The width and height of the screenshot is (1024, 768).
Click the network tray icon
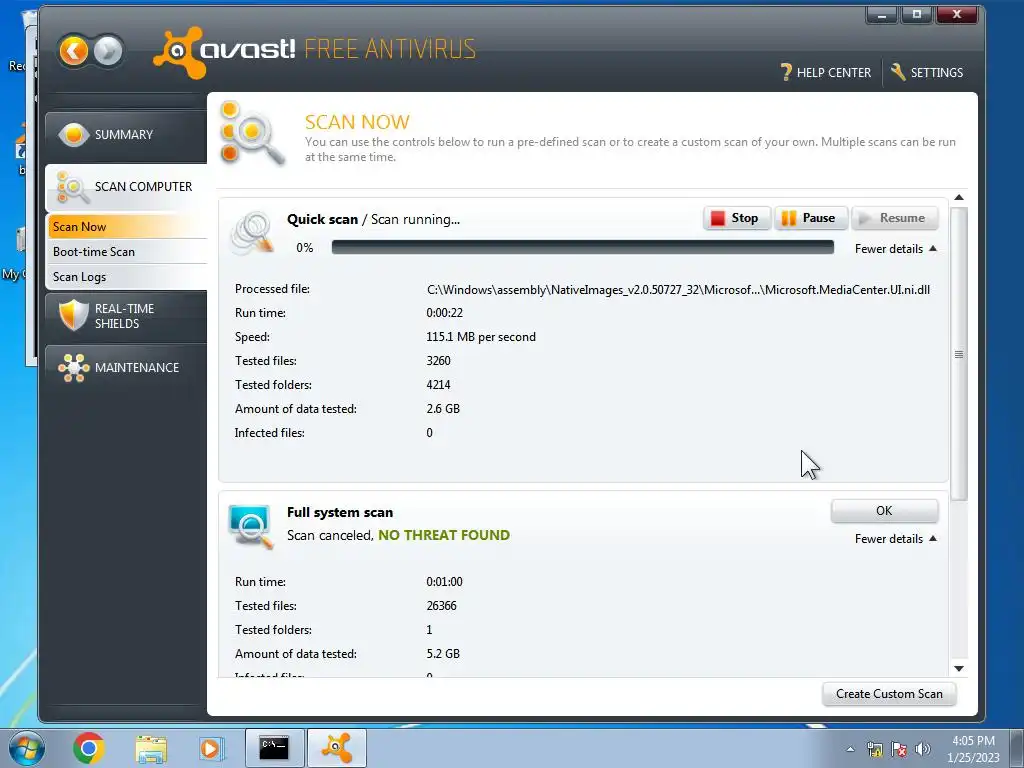874,749
